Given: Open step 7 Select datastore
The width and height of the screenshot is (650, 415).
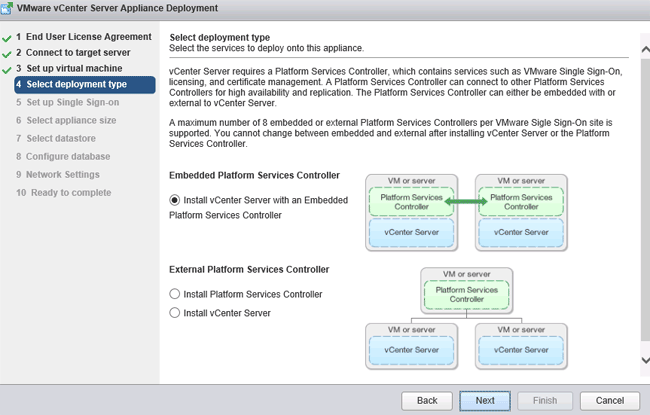Looking at the screenshot, I should pos(56,138).
